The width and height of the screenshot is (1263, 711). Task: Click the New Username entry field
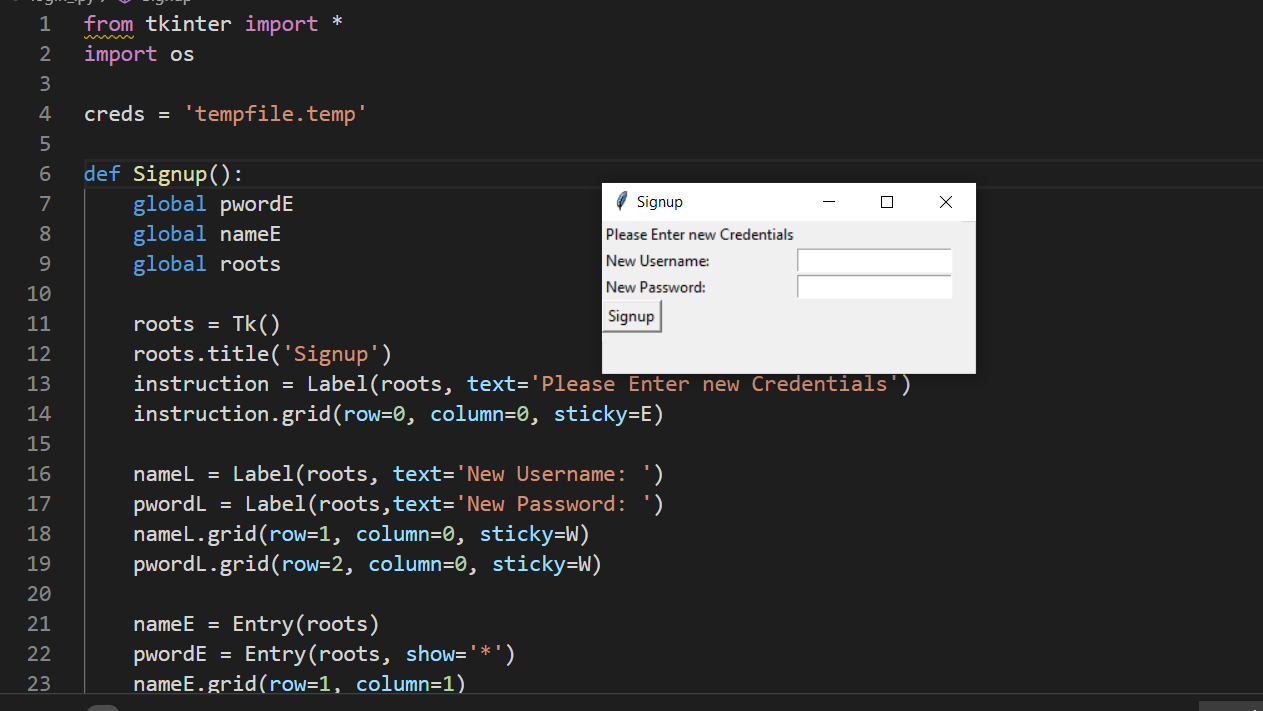[x=874, y=260]
